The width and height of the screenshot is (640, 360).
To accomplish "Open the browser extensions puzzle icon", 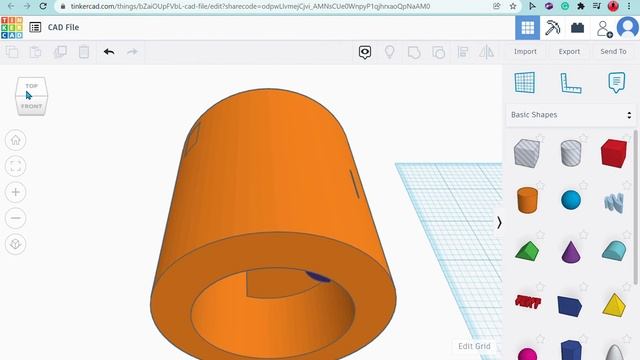I will (580, 6).
